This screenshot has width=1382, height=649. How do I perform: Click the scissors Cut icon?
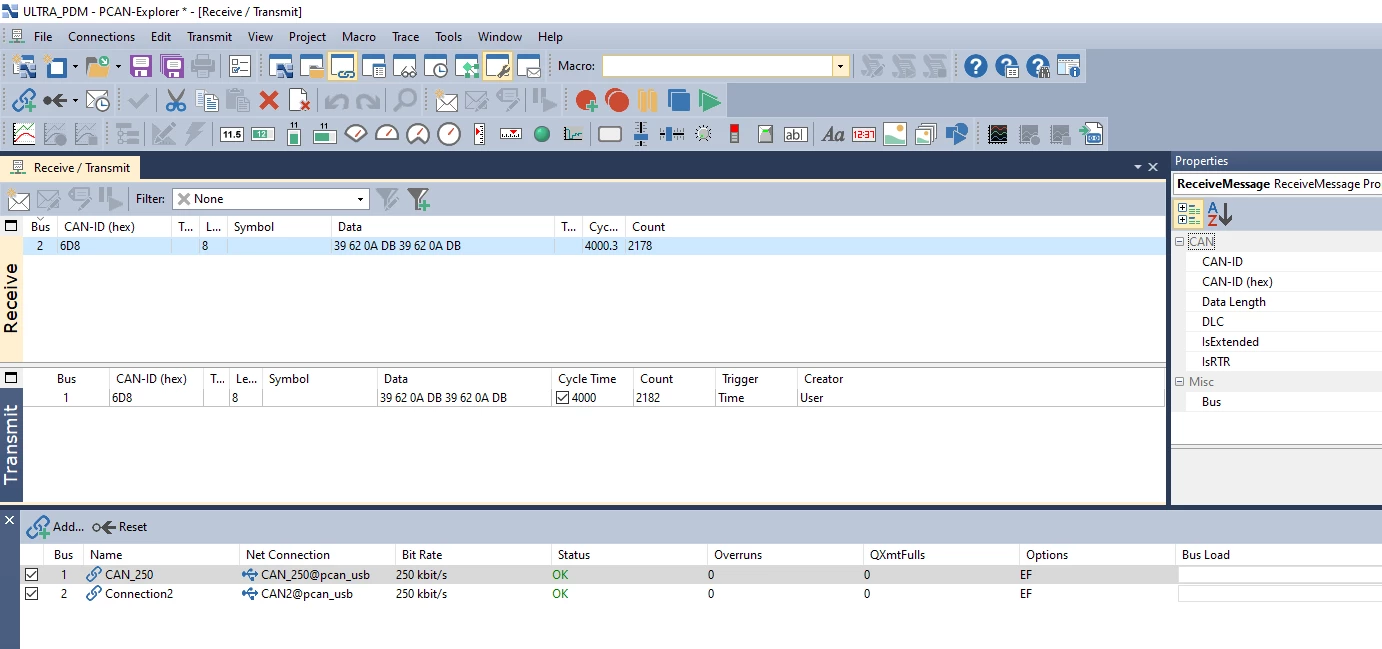pos(176,100)
